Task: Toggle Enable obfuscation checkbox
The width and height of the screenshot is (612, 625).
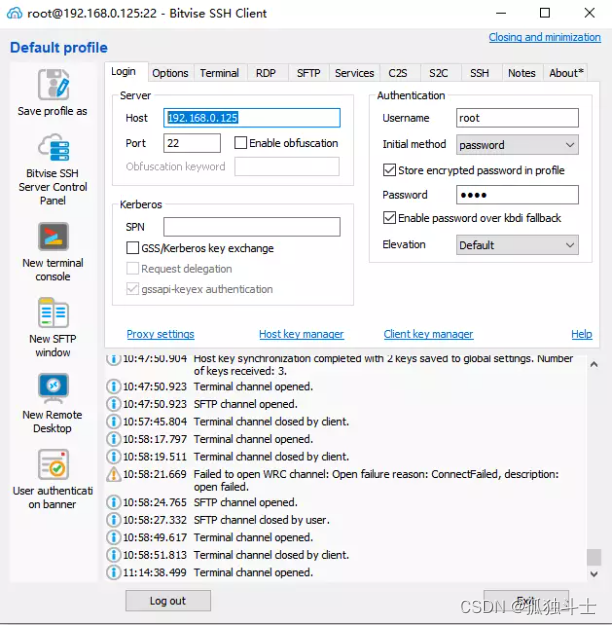Action: coord(240,143)
